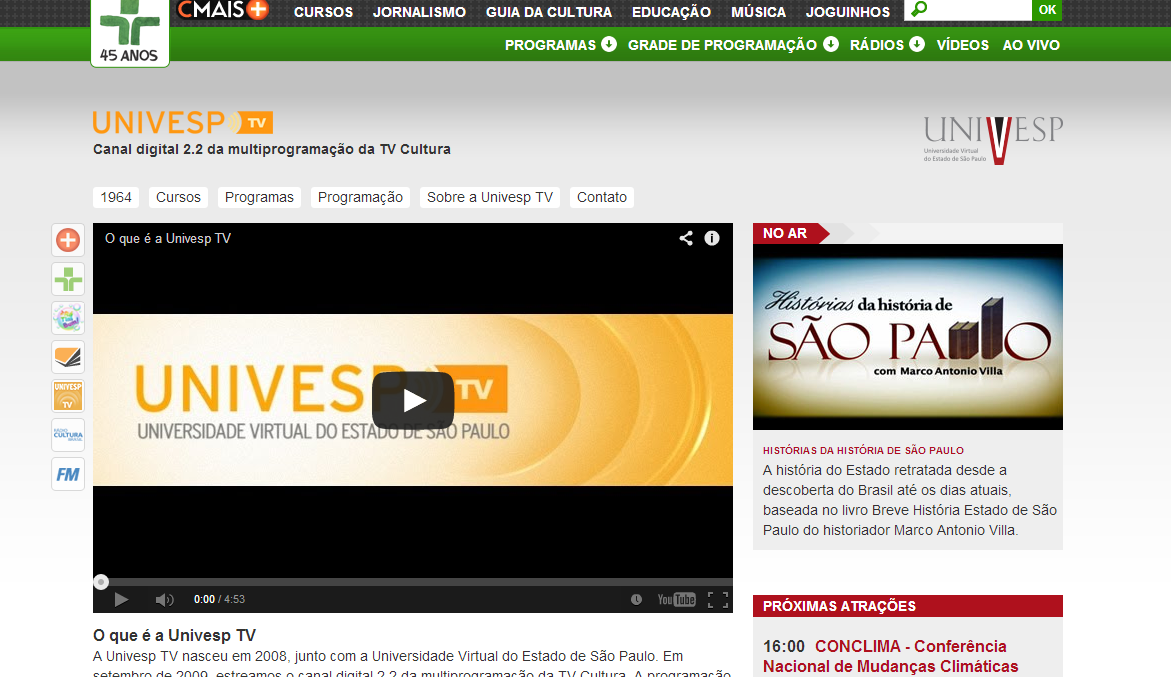Go to Ao Vivo in green bar
Viewport: 1171px width, 677px height.
coord(1031,45)
